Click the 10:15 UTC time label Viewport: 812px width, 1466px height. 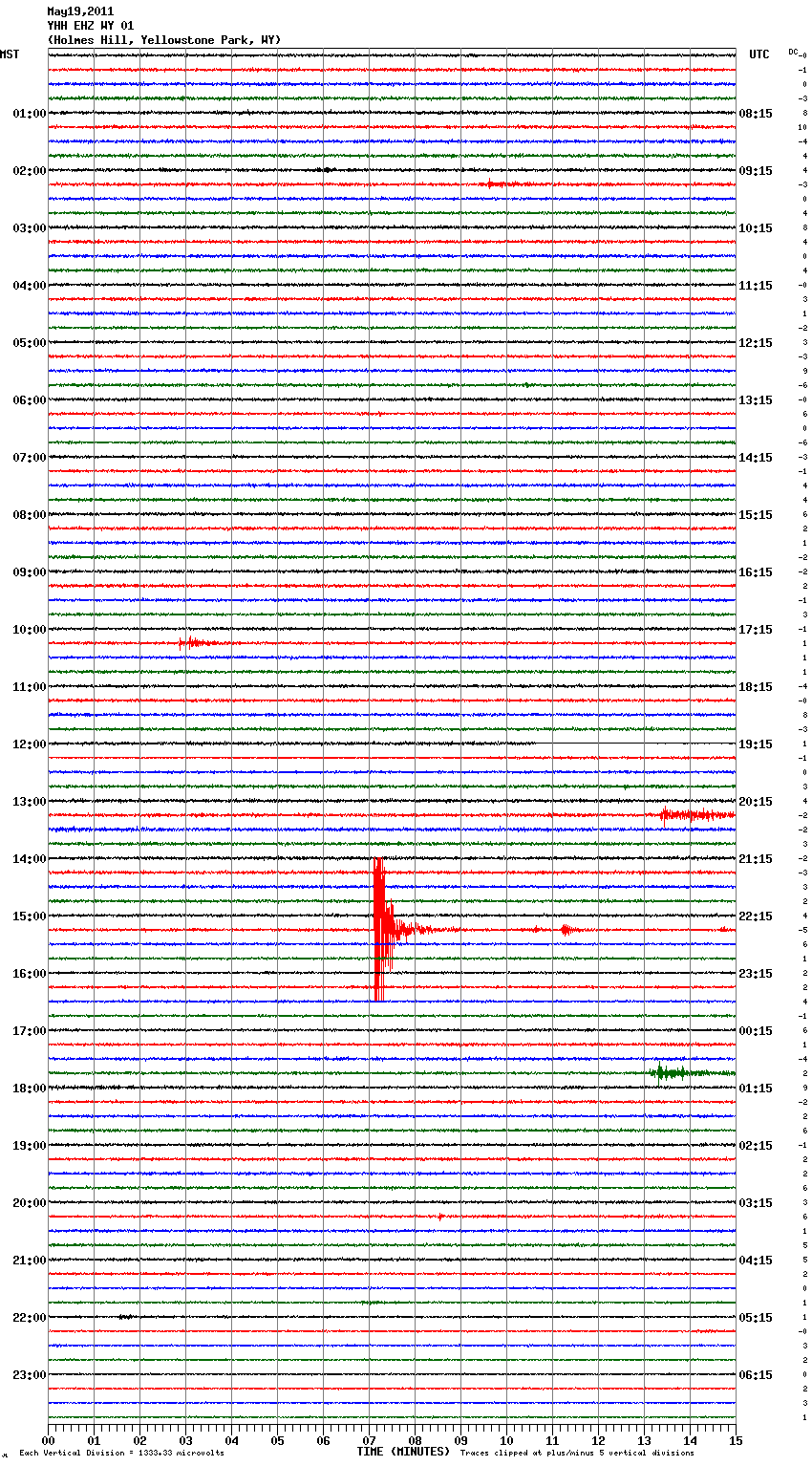point(756,228)
